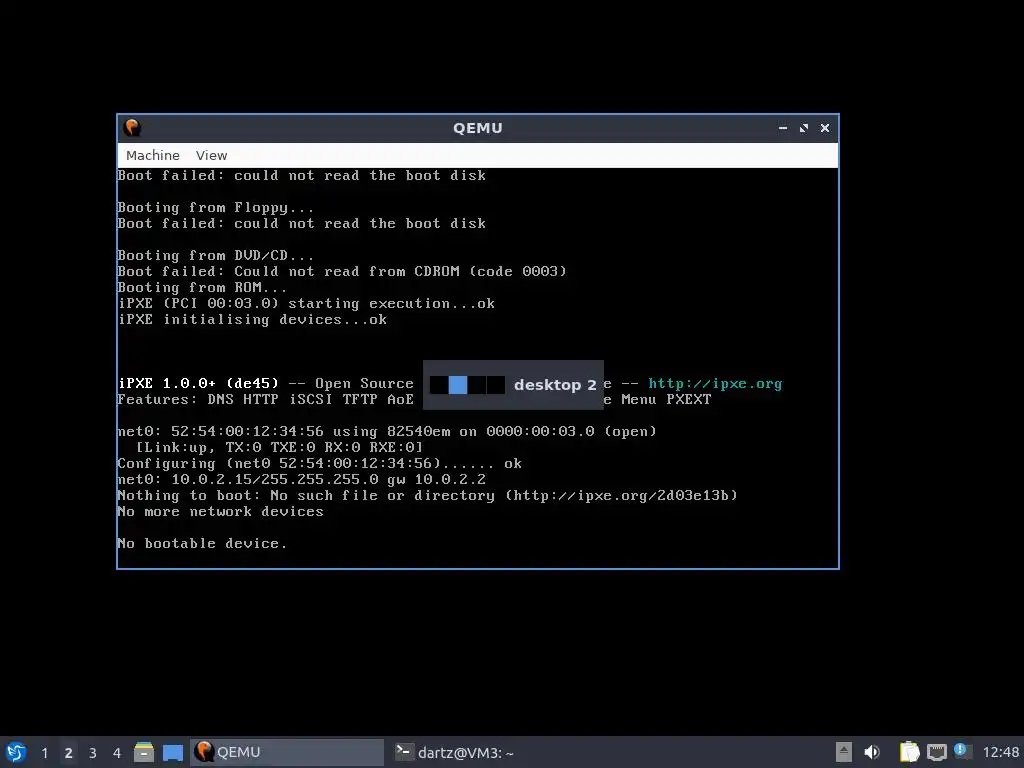Click the QEMU title text in title bar
Viewport: 1024px width, 768px height.
(478, 128)
